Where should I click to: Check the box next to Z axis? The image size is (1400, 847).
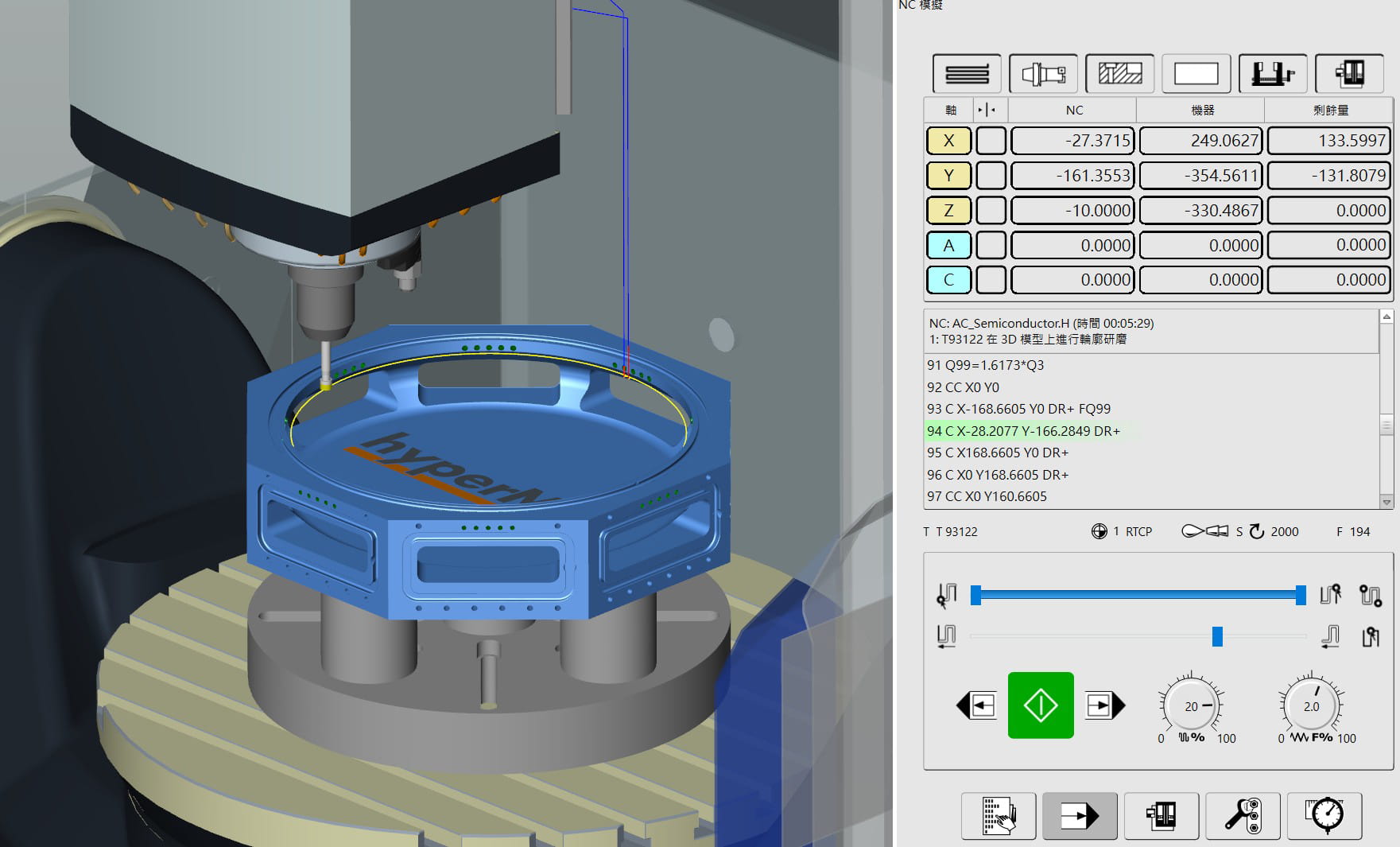tap(991, 210)
